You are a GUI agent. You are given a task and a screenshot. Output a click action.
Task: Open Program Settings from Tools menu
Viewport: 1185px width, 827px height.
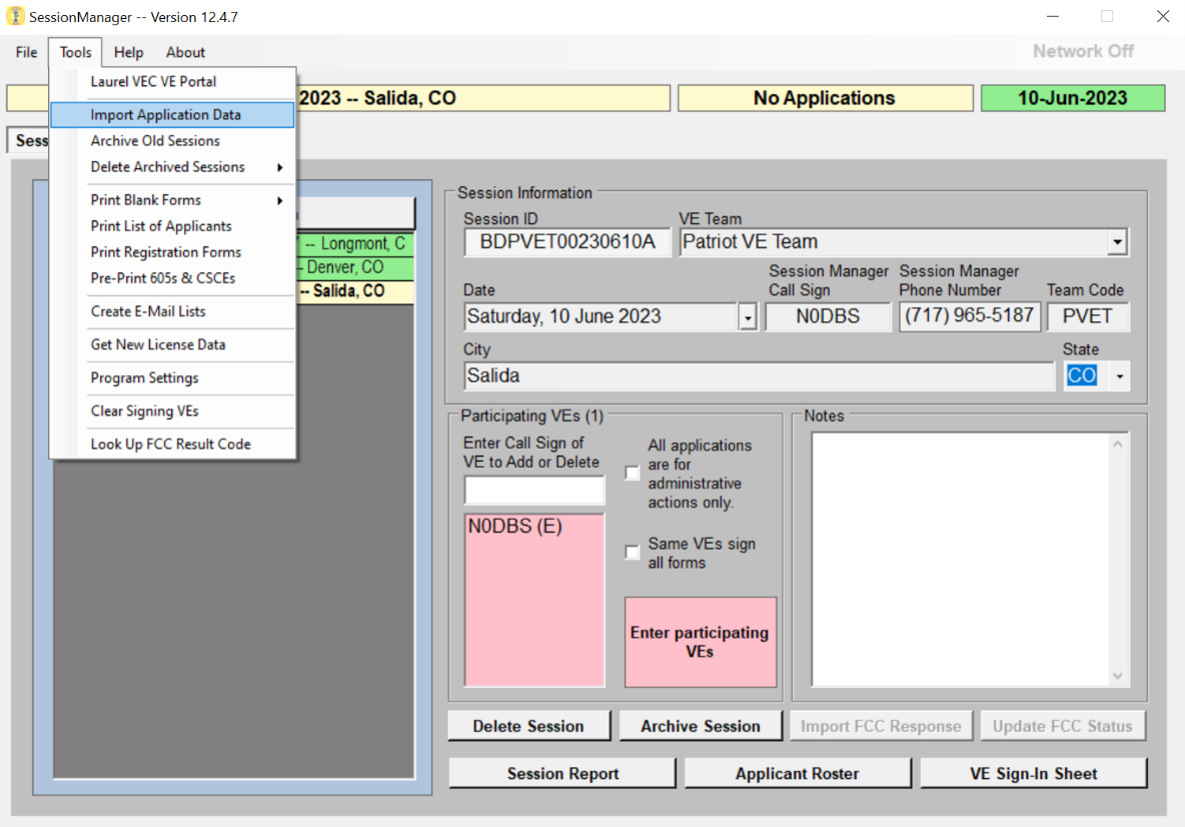[x=172, y=378]
